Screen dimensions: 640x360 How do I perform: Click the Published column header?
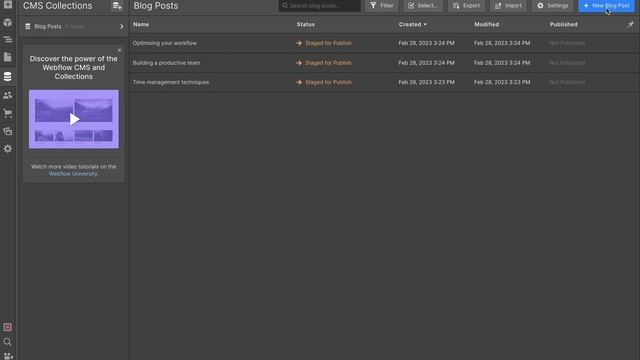pos(563,24)
